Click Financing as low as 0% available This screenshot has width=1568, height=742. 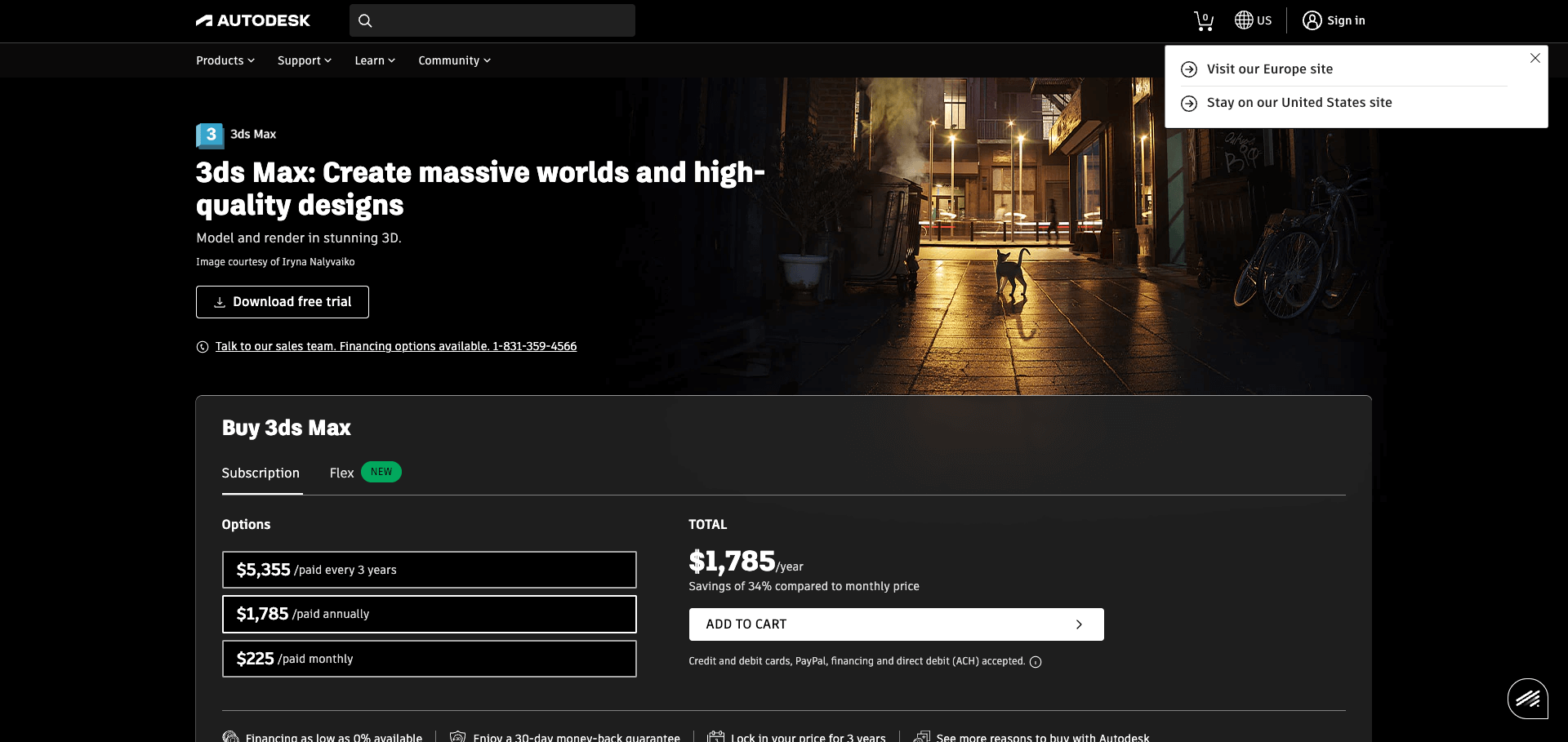tap(334, 737)
